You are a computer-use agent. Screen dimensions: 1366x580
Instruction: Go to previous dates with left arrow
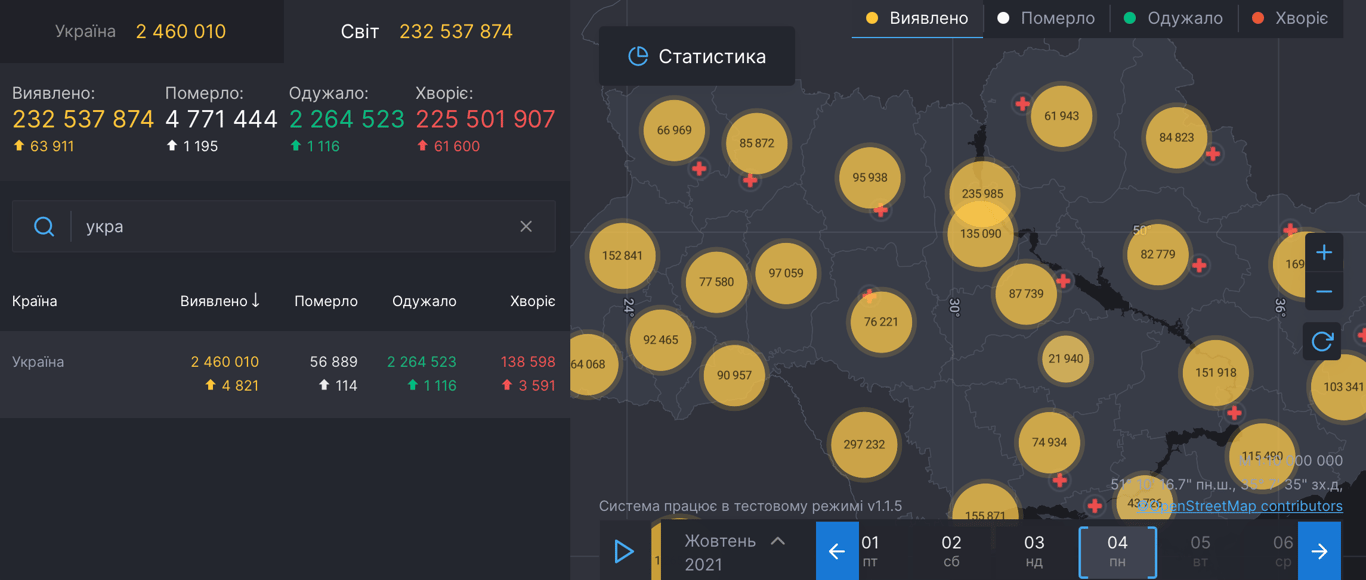(x=837, y=551)
